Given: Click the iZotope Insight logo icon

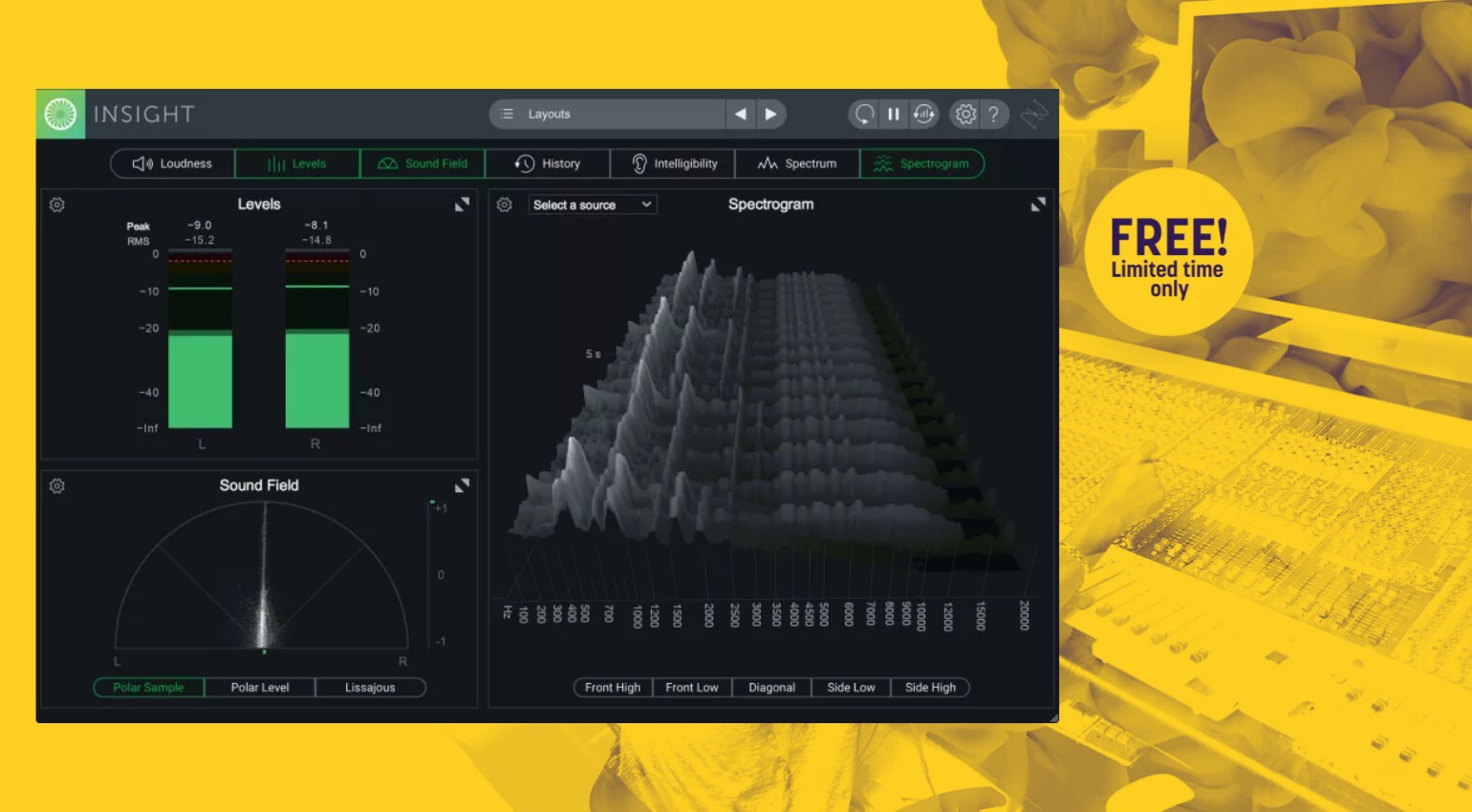Looking at the screenshot, I should pyautogui.click(x=60, y=114).
